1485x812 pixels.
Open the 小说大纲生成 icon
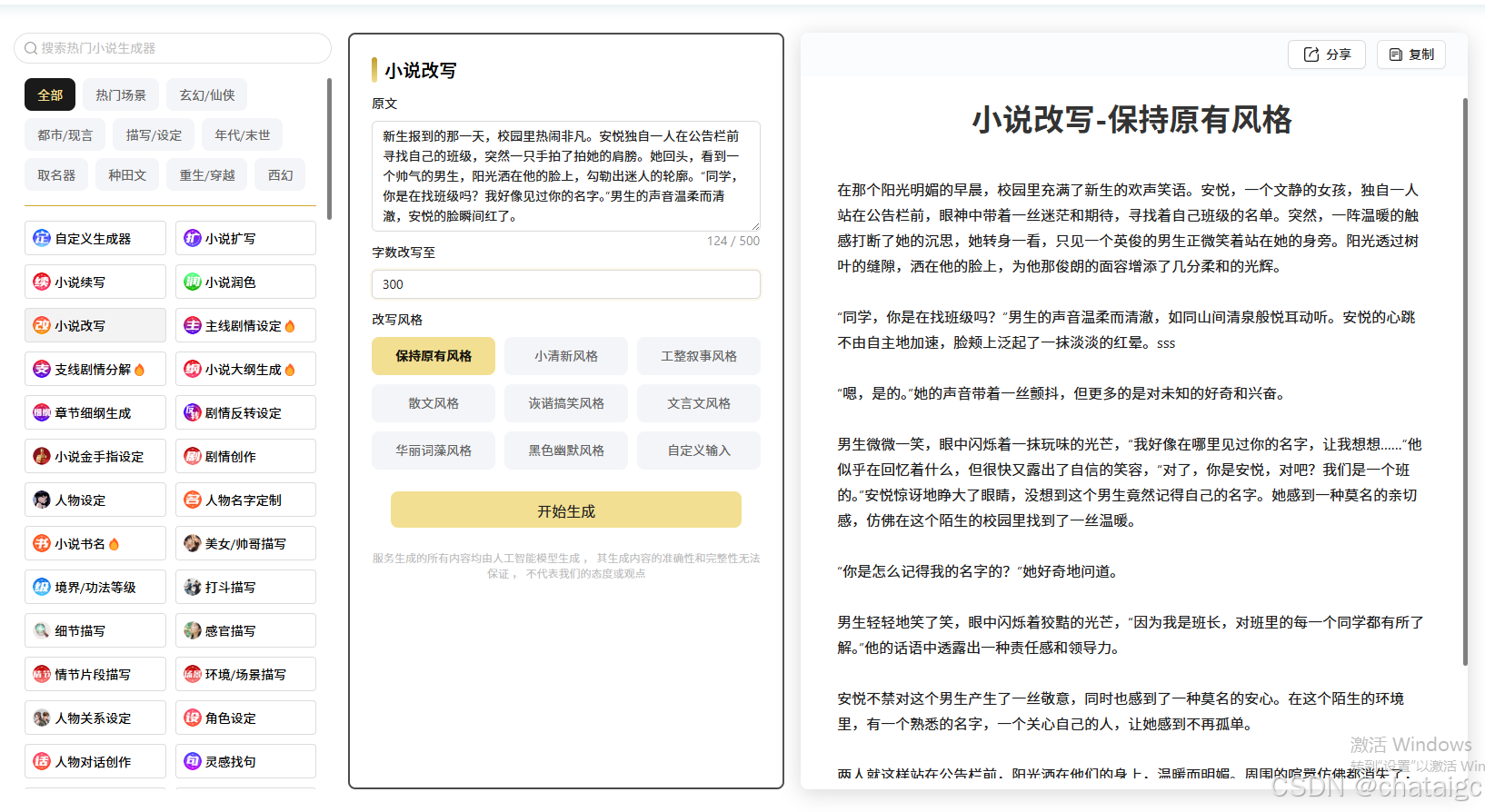pyautogui.click(x=193, y=369)
